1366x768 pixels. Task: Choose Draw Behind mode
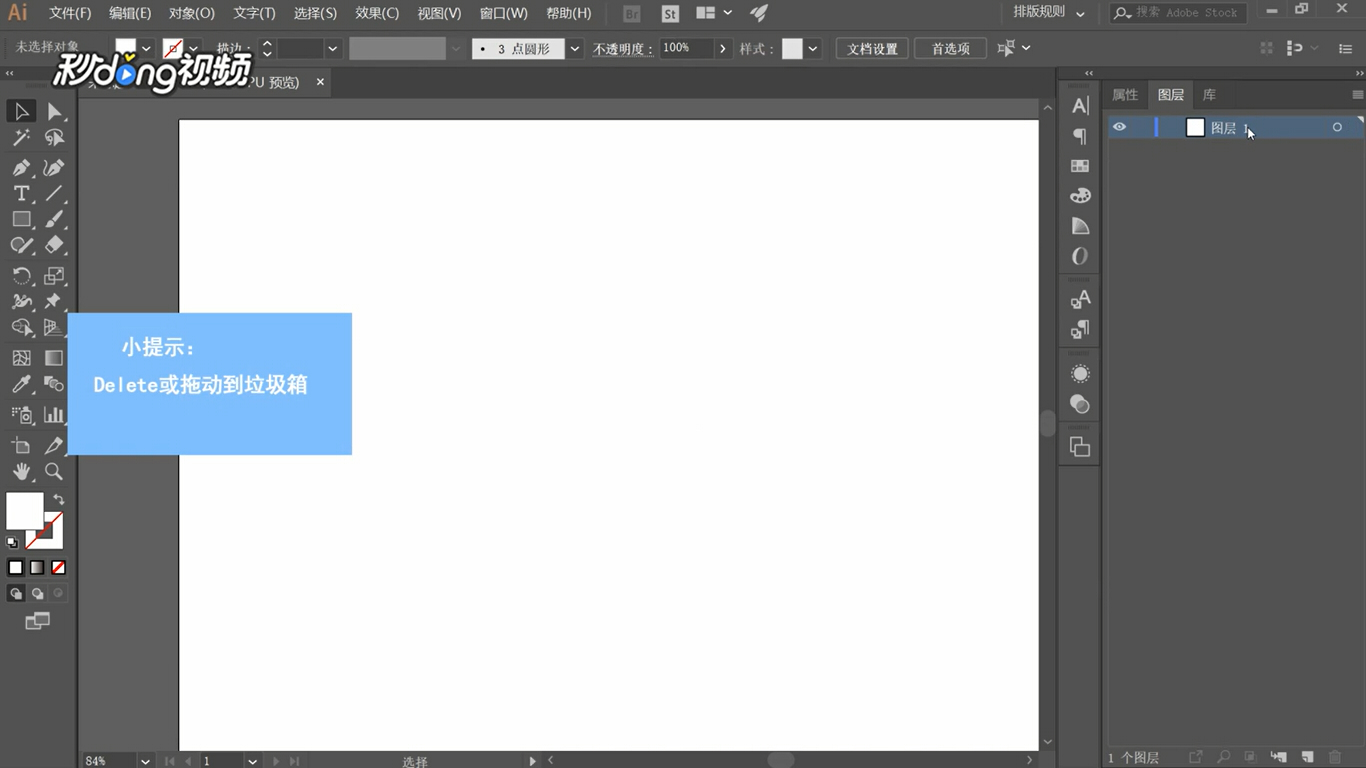click(x=38, y=593)
